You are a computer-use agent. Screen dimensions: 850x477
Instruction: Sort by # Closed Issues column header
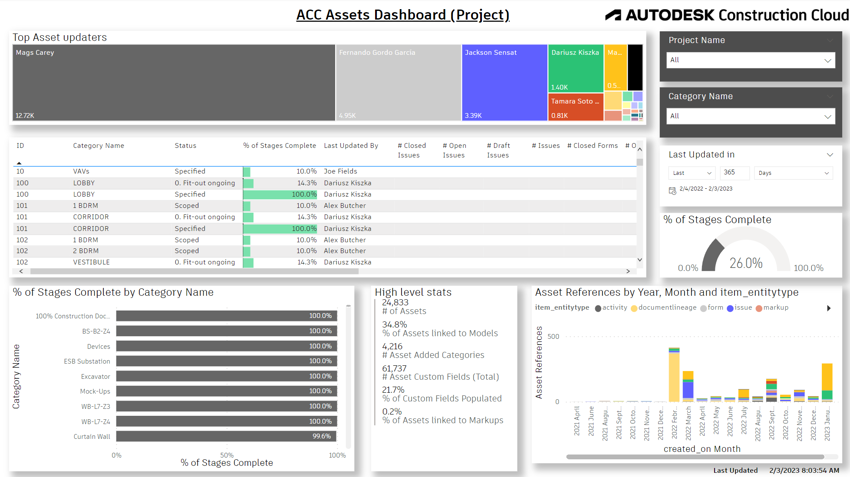pyautogui.click(x=411, y=150)
